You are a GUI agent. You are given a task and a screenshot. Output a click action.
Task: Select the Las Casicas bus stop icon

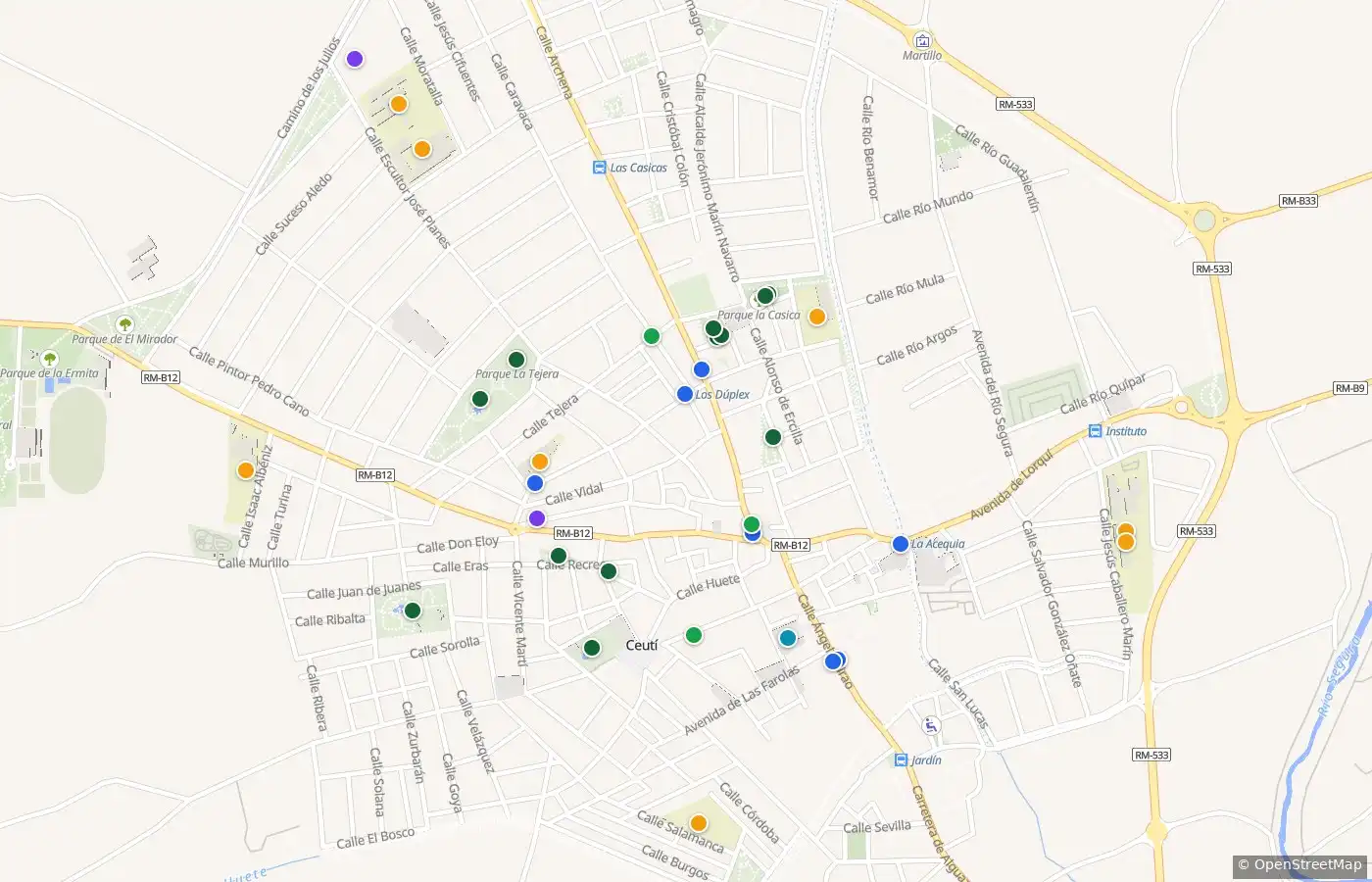(600, 168)
